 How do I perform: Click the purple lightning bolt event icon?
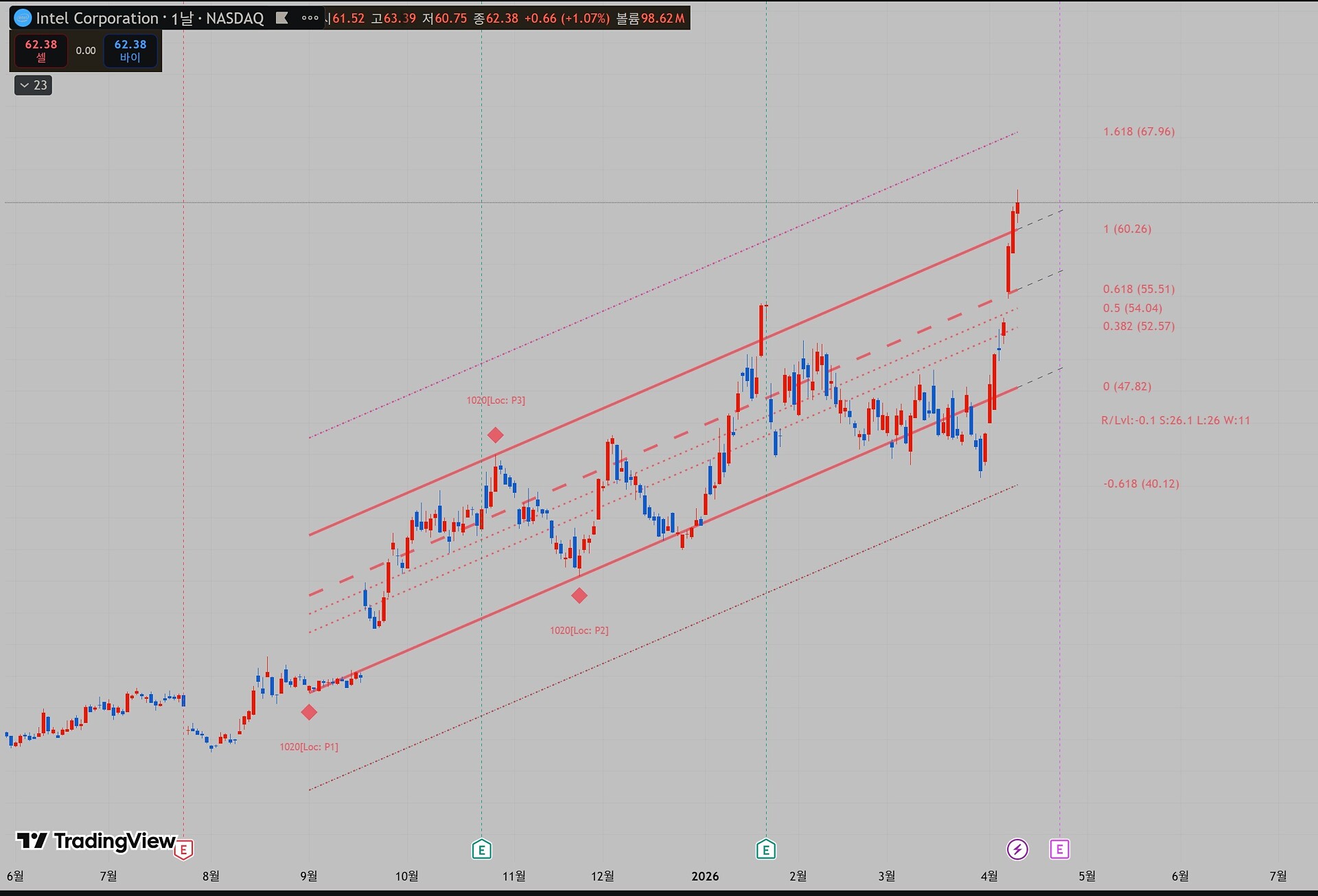(1017, 850)
